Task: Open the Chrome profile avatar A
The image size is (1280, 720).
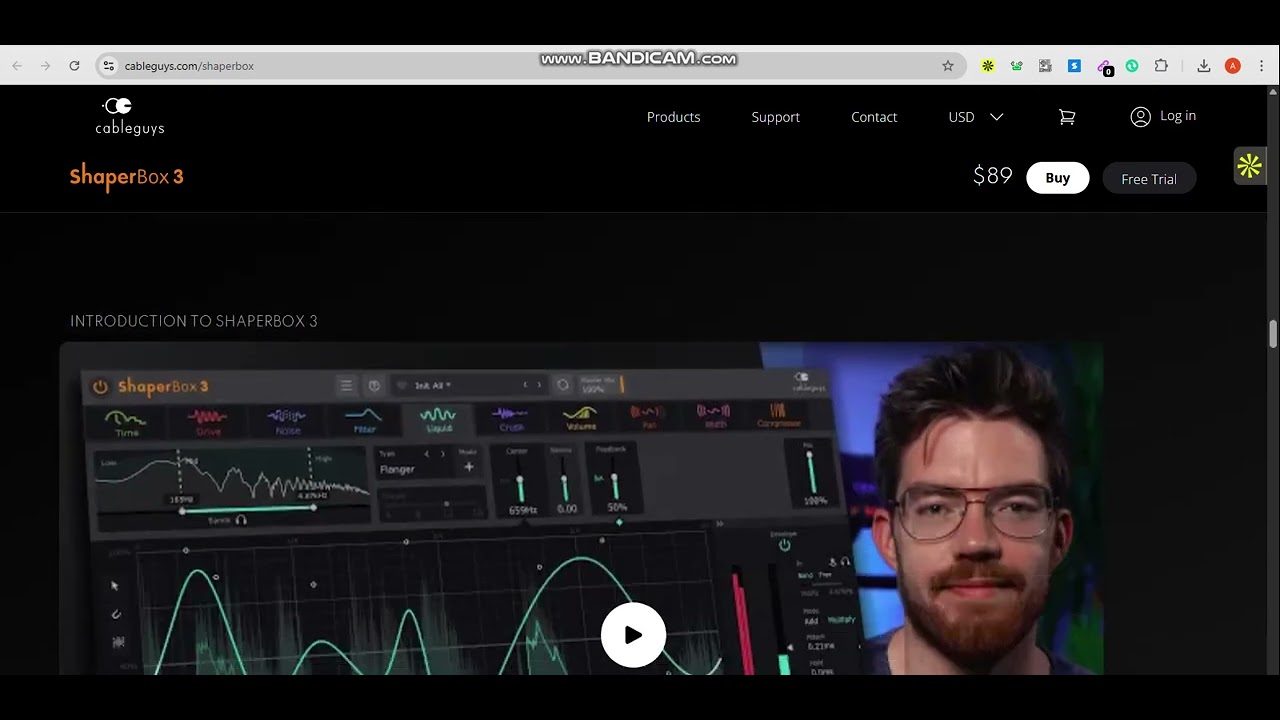Action: pos(1233,66)
